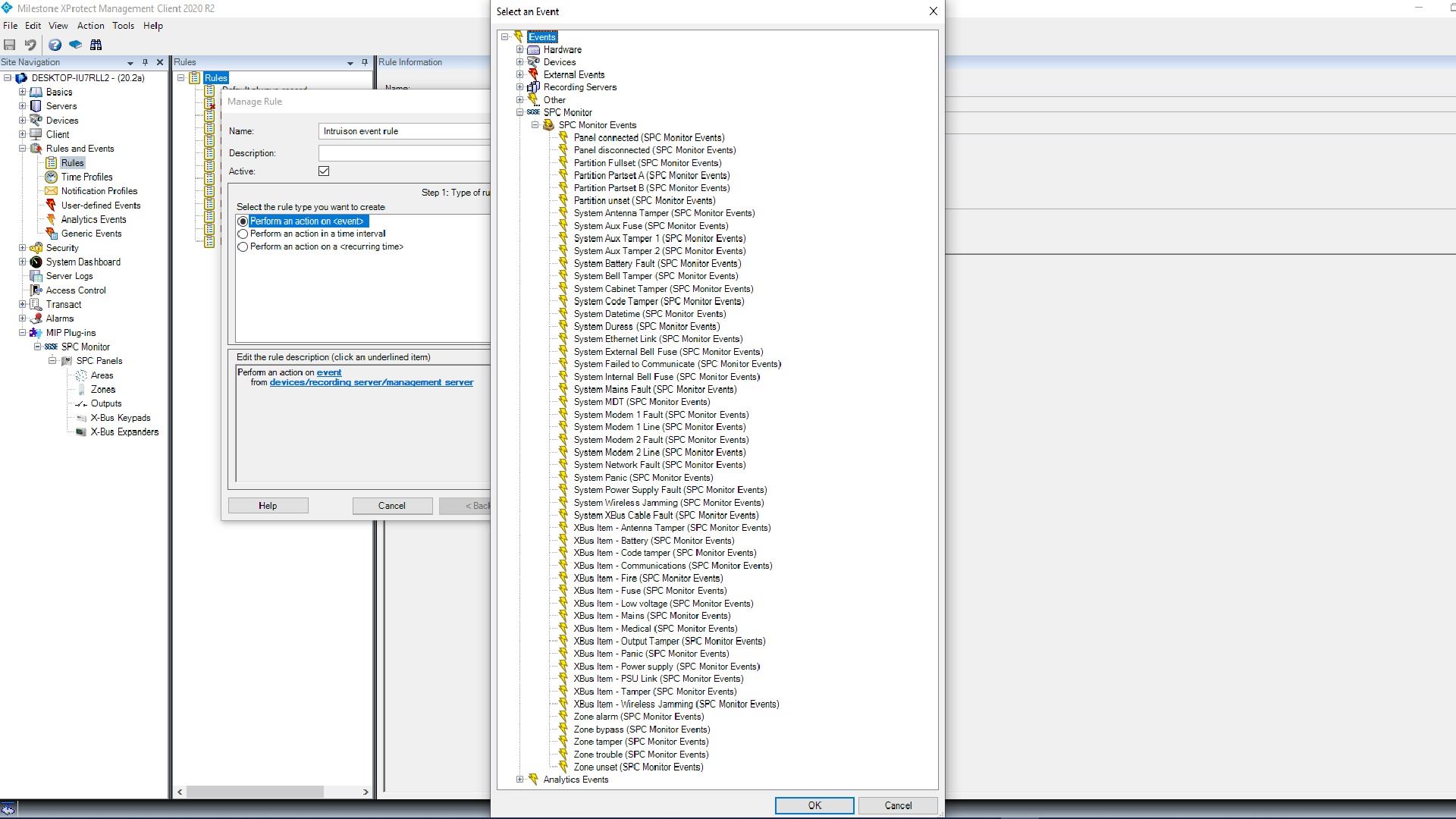
Task: Click the Access Control icon
Action: pos(36,290)
